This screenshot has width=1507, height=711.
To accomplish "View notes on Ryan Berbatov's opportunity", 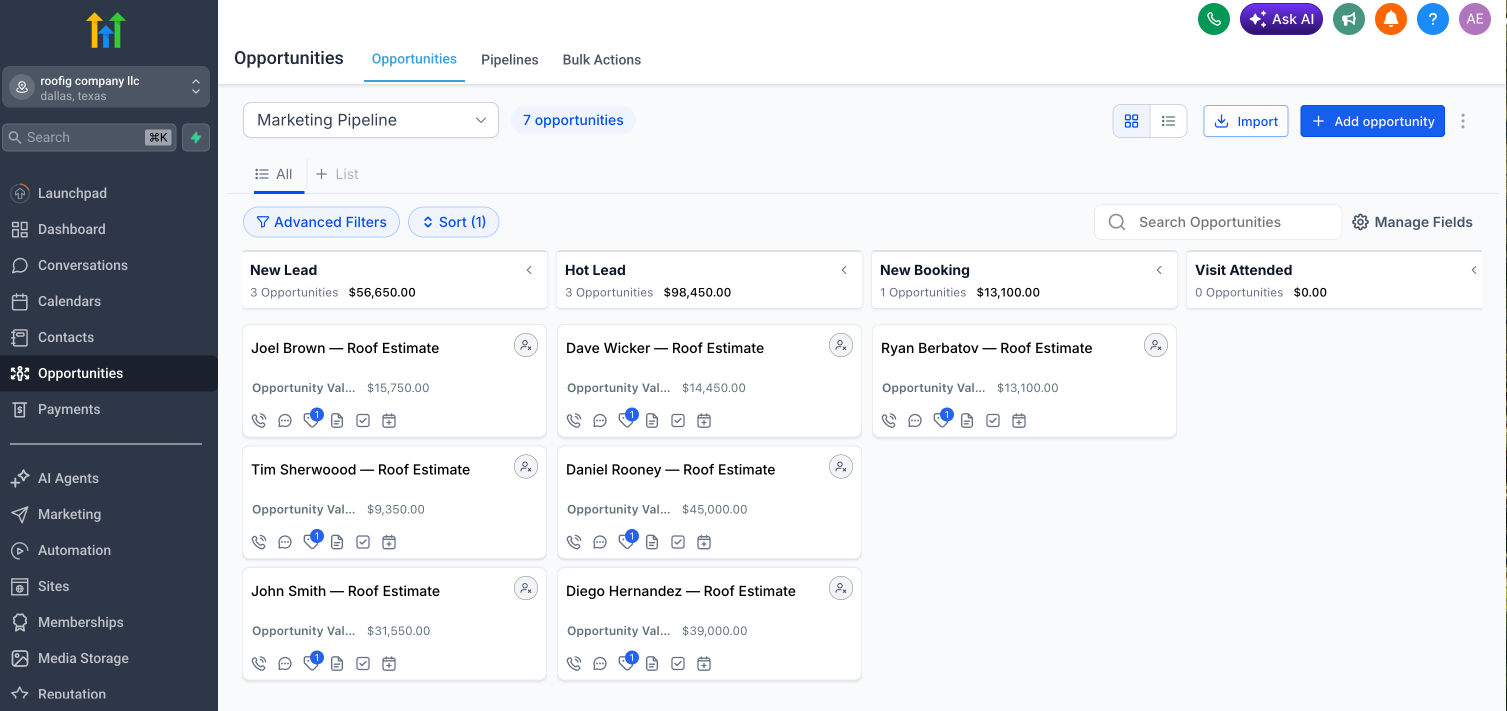I will point(967,421).
